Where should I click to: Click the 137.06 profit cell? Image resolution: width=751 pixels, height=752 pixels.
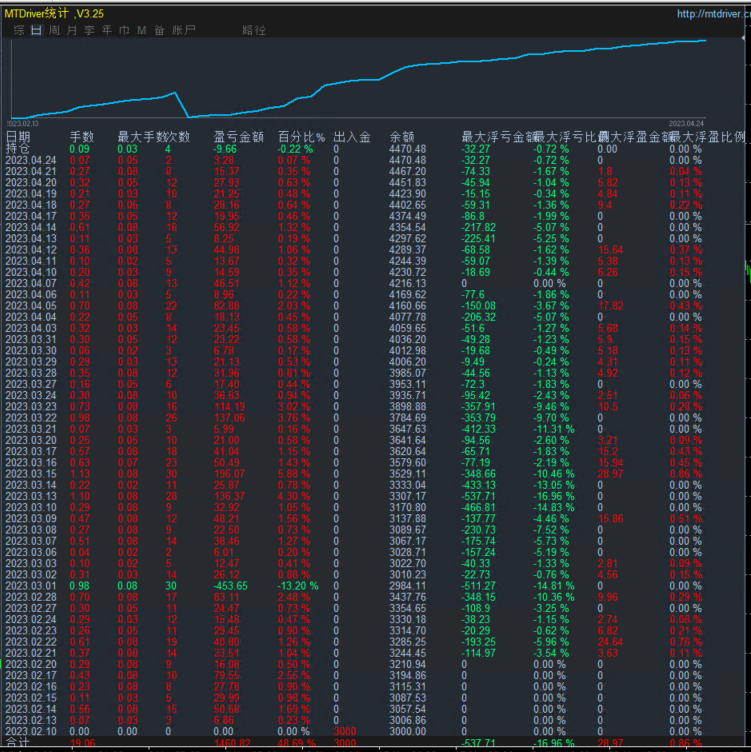click(229, 418)
